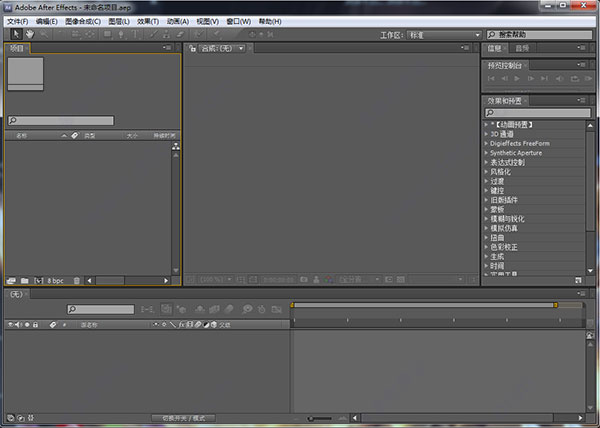This screenshot has height=428, width=600.
Task: Toggle loop option in preview controls
Action: pyautogui.click(x=574, y=78)
